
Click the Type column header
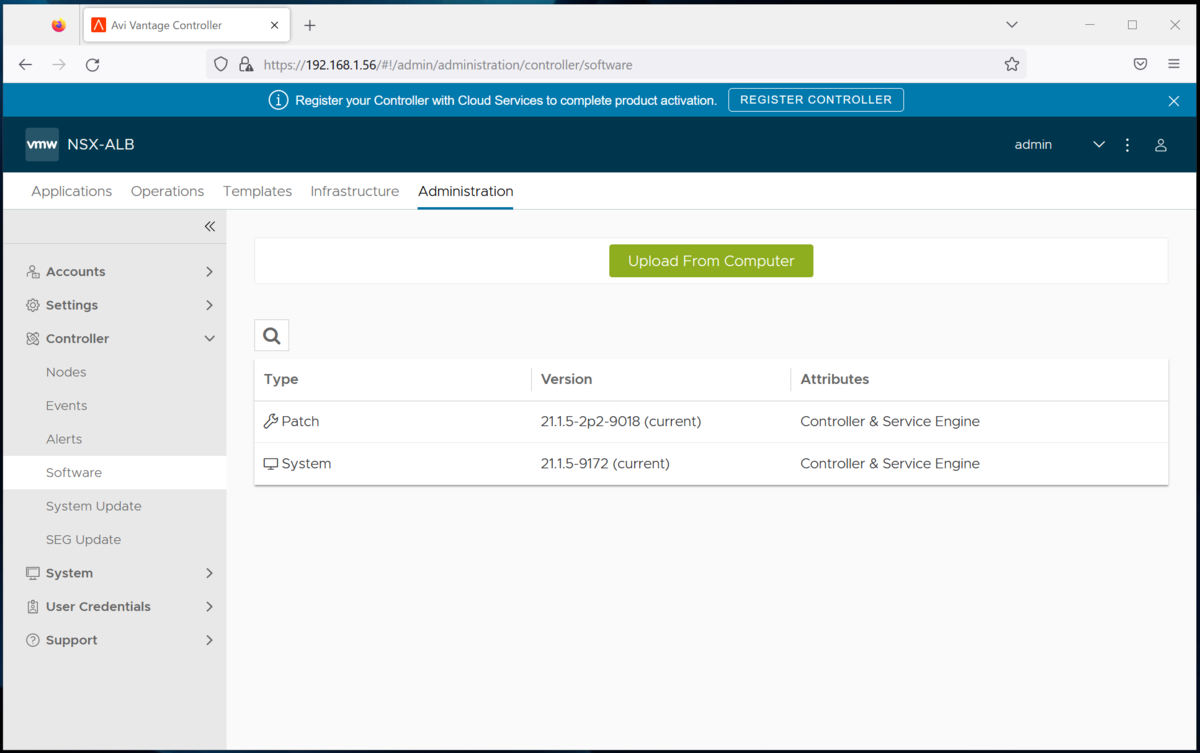(x=281, y=379)
